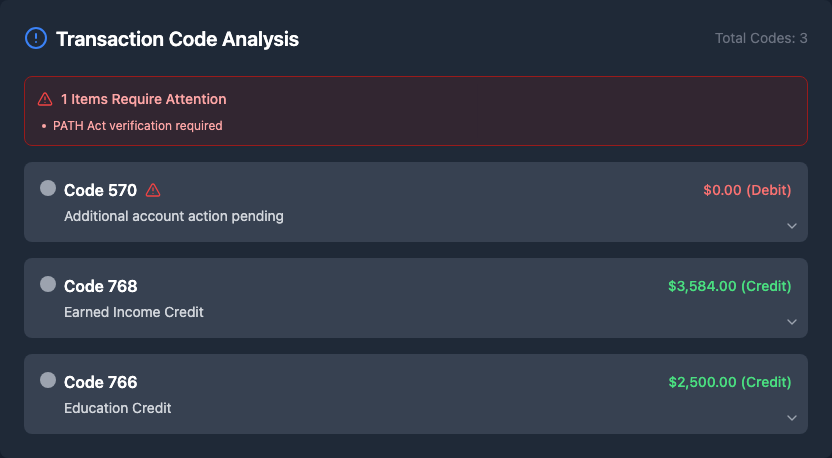Click the 1 Items Require Attention header
This screenshot has height=458, width=832.
(143, 99)
